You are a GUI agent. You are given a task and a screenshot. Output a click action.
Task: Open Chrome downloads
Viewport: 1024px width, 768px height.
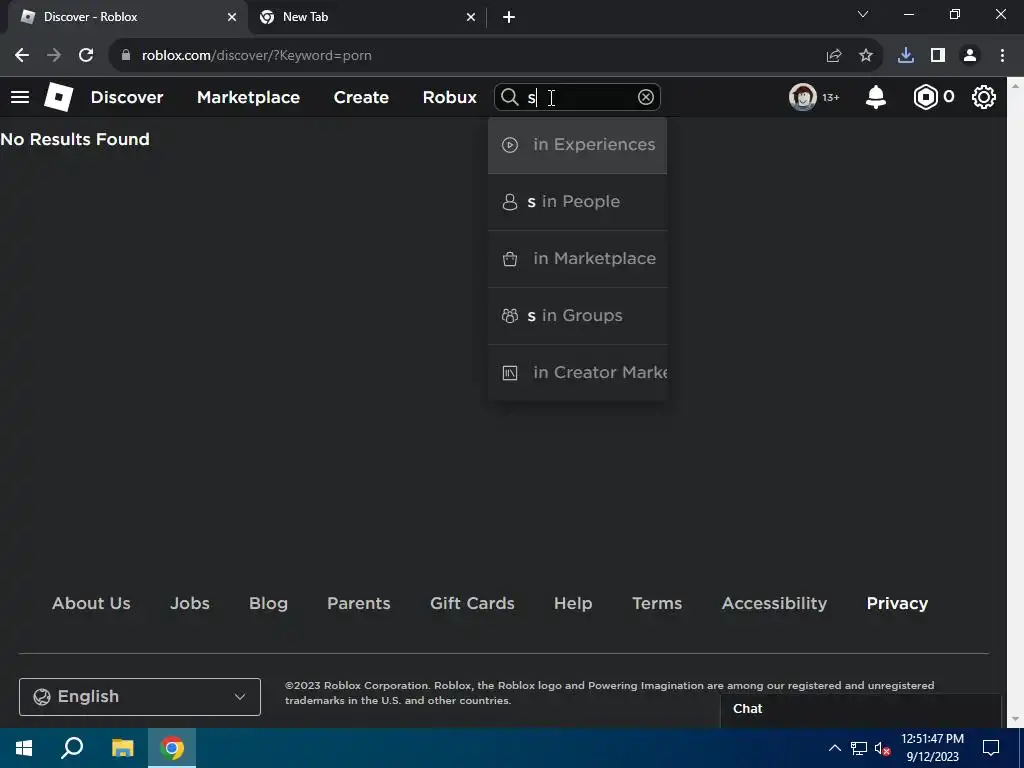click(906, 56)
